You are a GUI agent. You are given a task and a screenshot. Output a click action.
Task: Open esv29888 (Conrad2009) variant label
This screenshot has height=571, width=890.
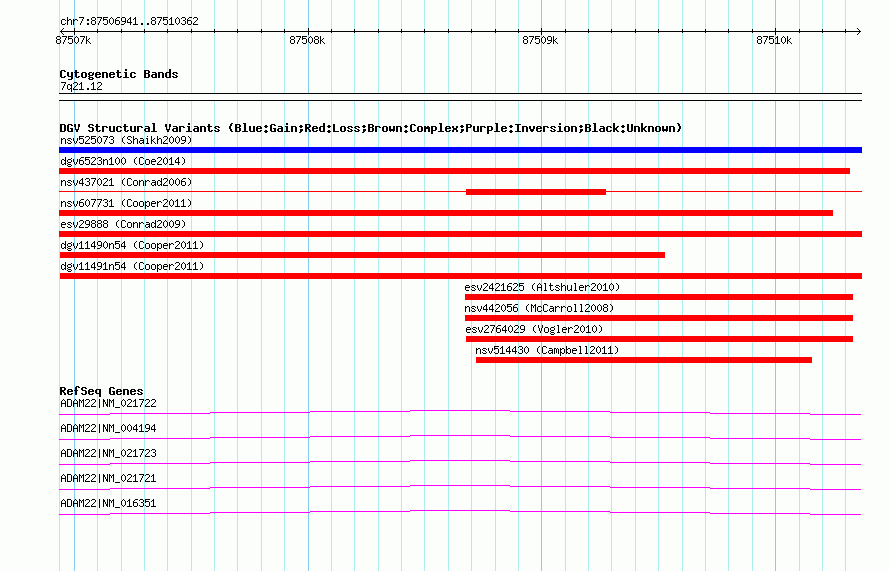(123, 224)
